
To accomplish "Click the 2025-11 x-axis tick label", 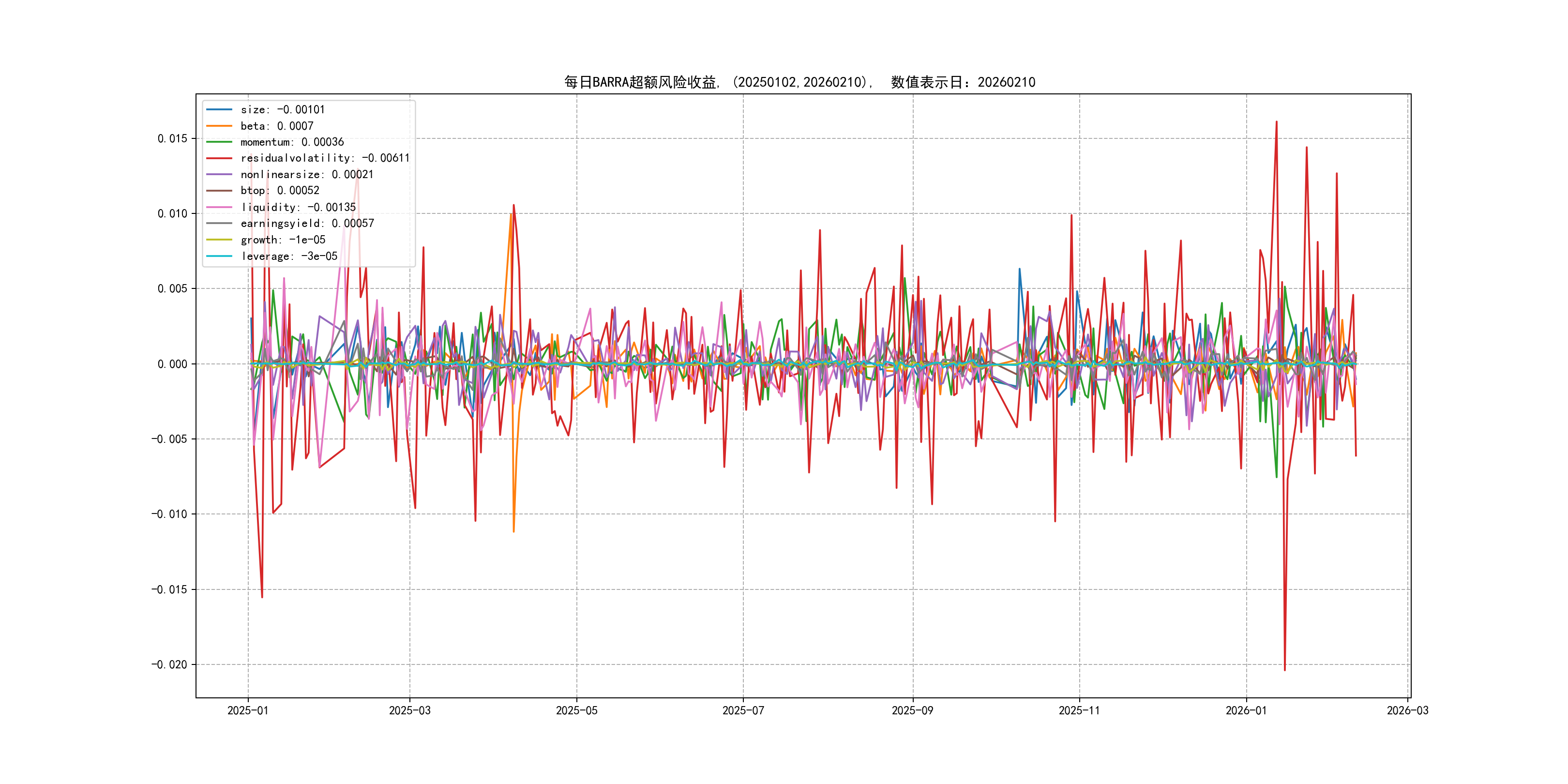I will [1079, 710].
